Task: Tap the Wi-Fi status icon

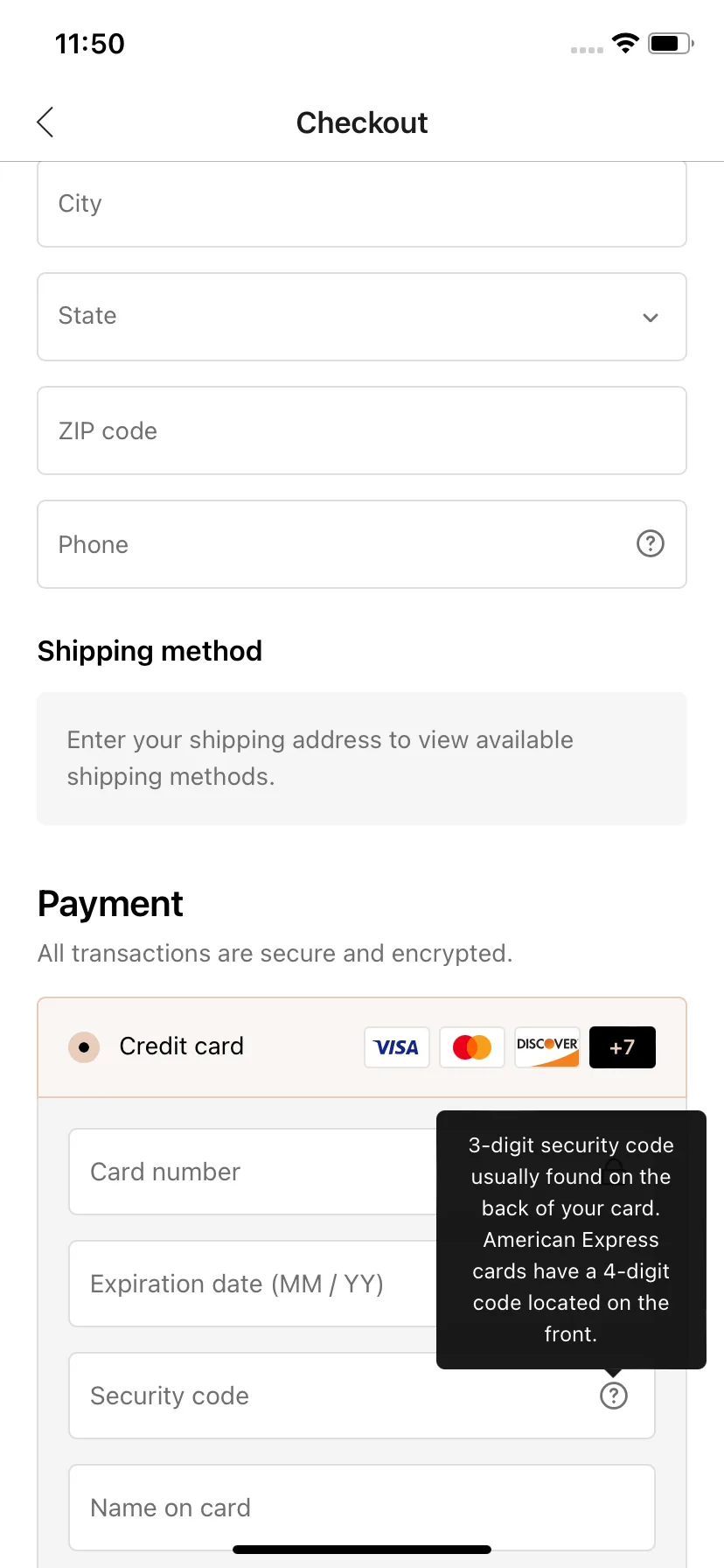Action: pos(625,43)
